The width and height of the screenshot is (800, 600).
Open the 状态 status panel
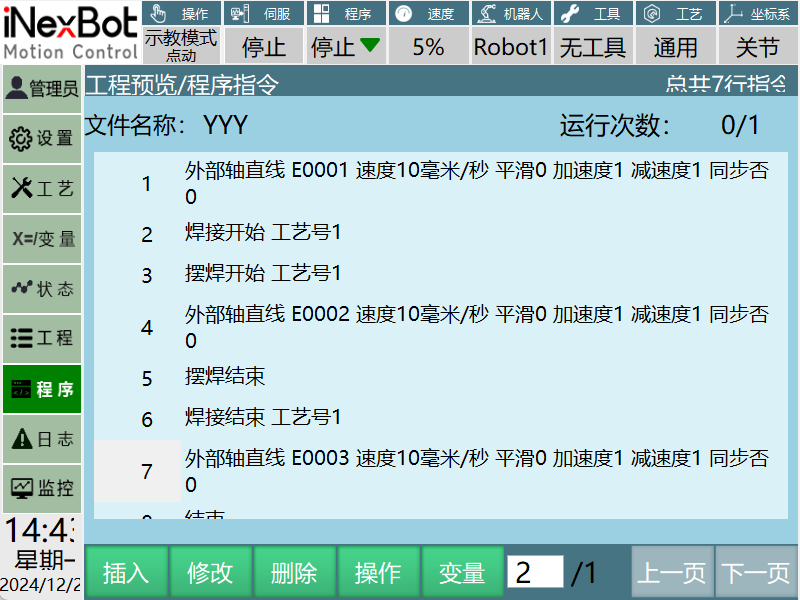tap(41, 289)
